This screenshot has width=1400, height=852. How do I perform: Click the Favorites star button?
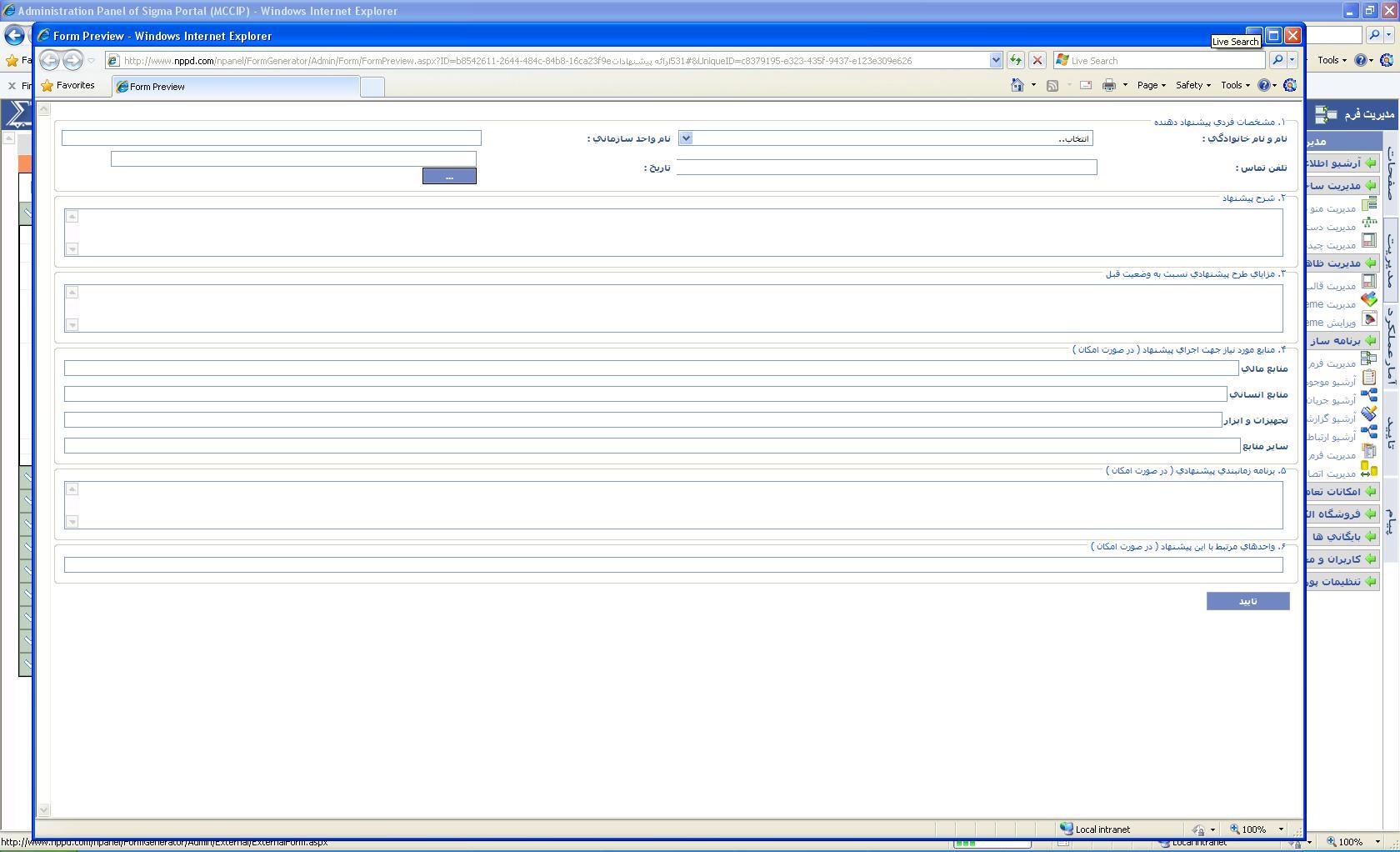[68, 85]
